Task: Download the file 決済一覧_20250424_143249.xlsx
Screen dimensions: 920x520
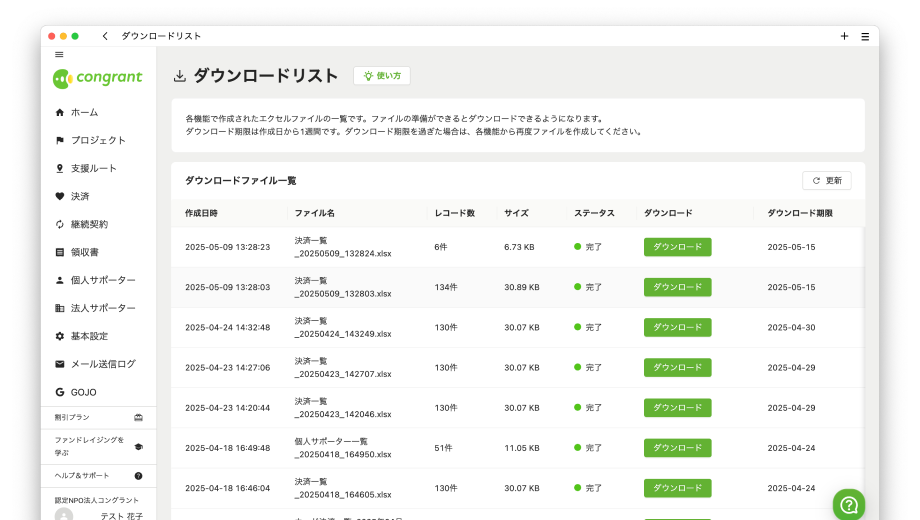Action: 678,327
